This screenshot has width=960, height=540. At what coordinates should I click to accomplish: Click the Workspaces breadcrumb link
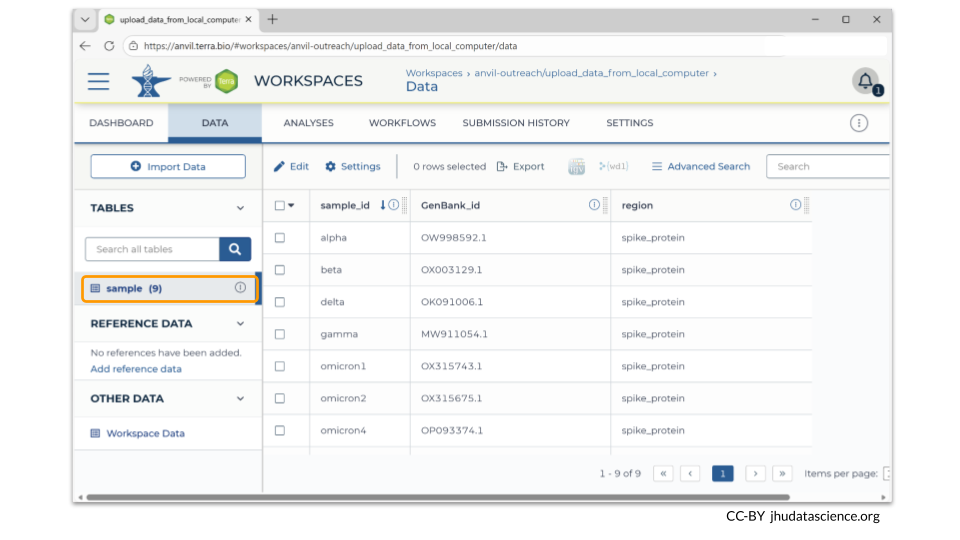(x=434, y=73)
